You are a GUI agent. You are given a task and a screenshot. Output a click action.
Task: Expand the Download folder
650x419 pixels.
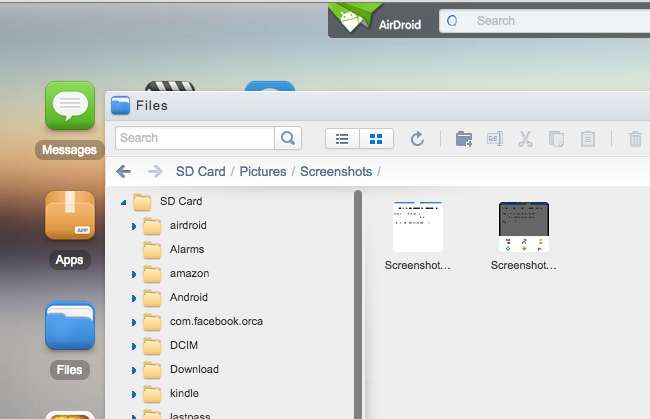tap(133, 371)
